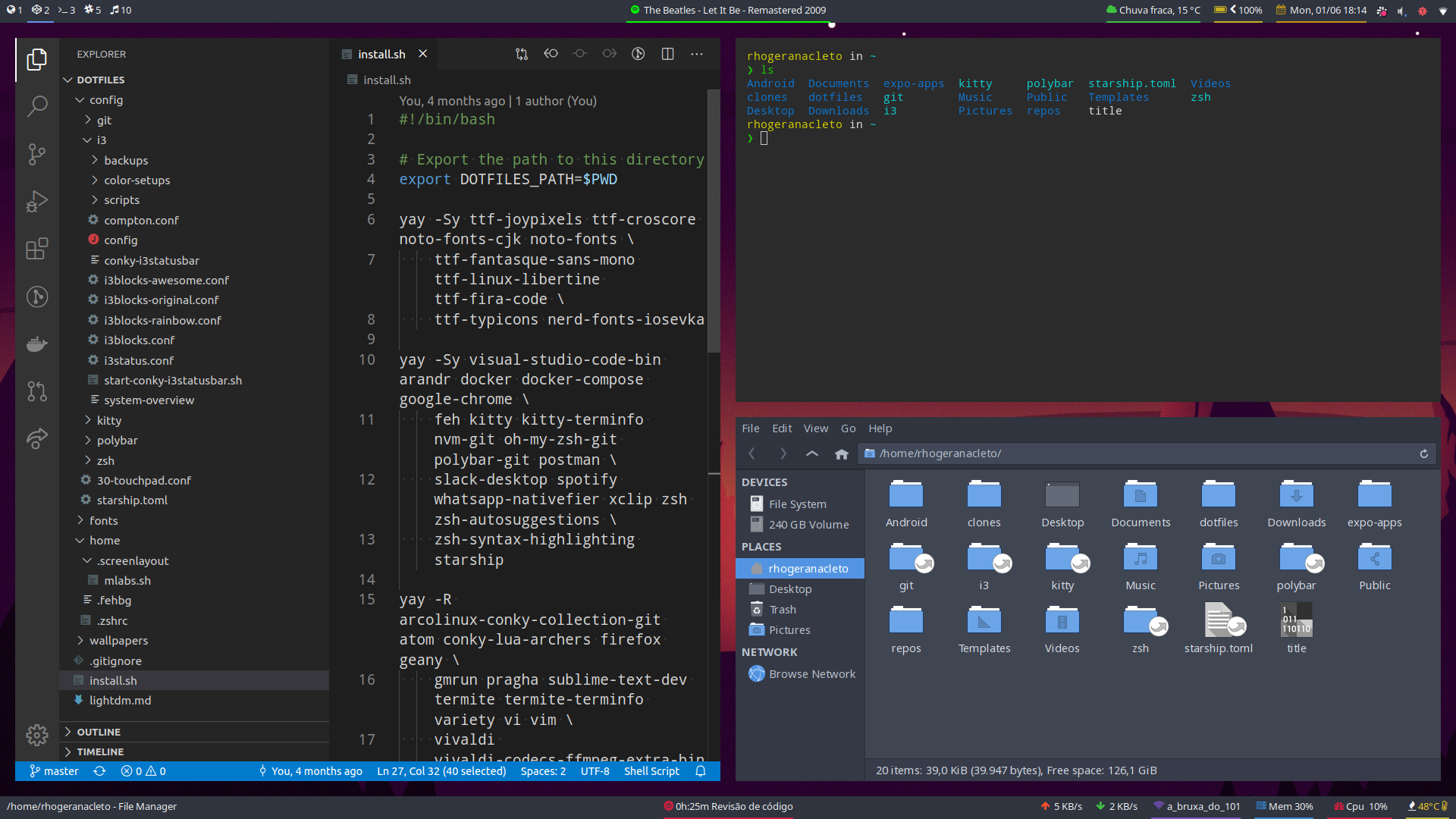Screen dimensions: 1456x819
Task: Click the file manager path input field
Action: 1137,453
